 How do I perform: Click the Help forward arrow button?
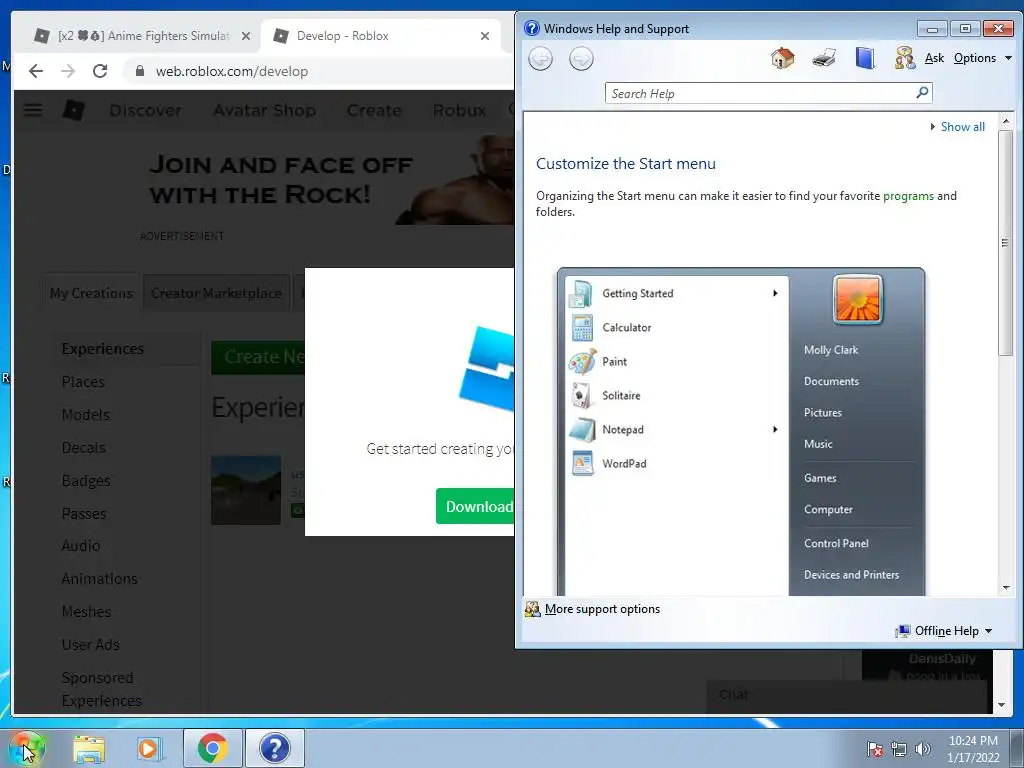tap(581, 59)
